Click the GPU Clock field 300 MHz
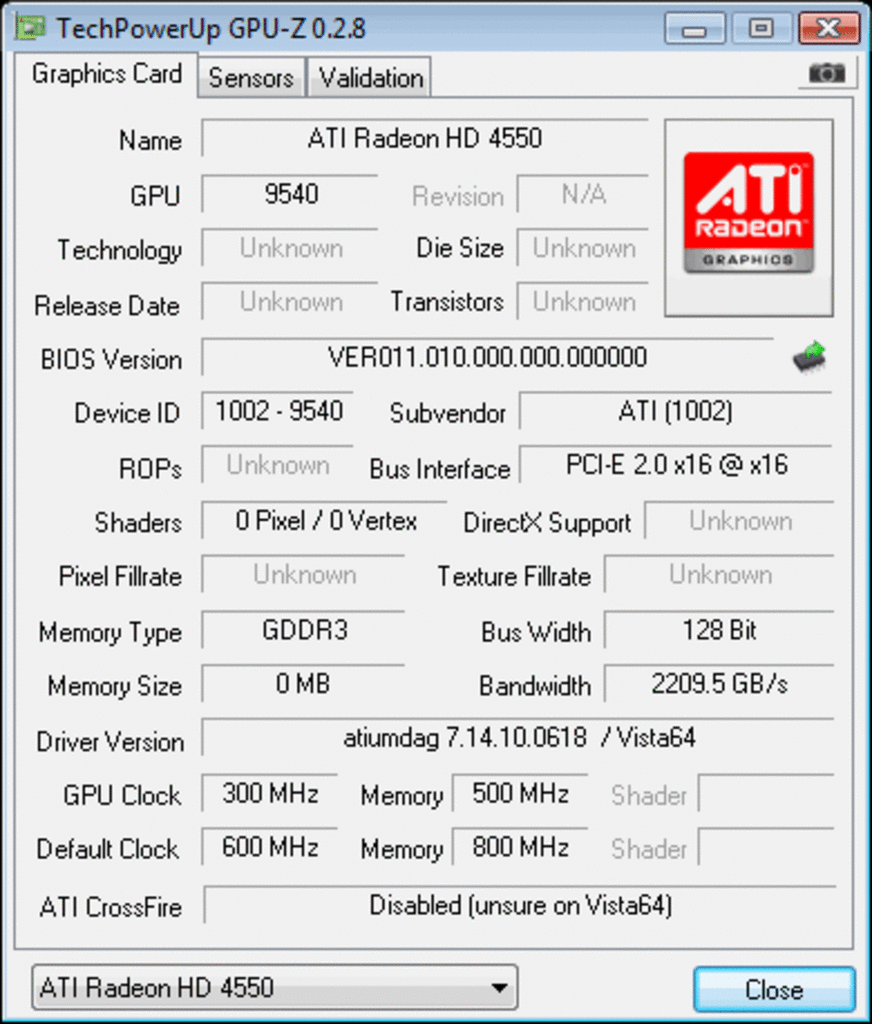Image resolution: width=872 pixels, height=1024 pixels. (270, 793)
